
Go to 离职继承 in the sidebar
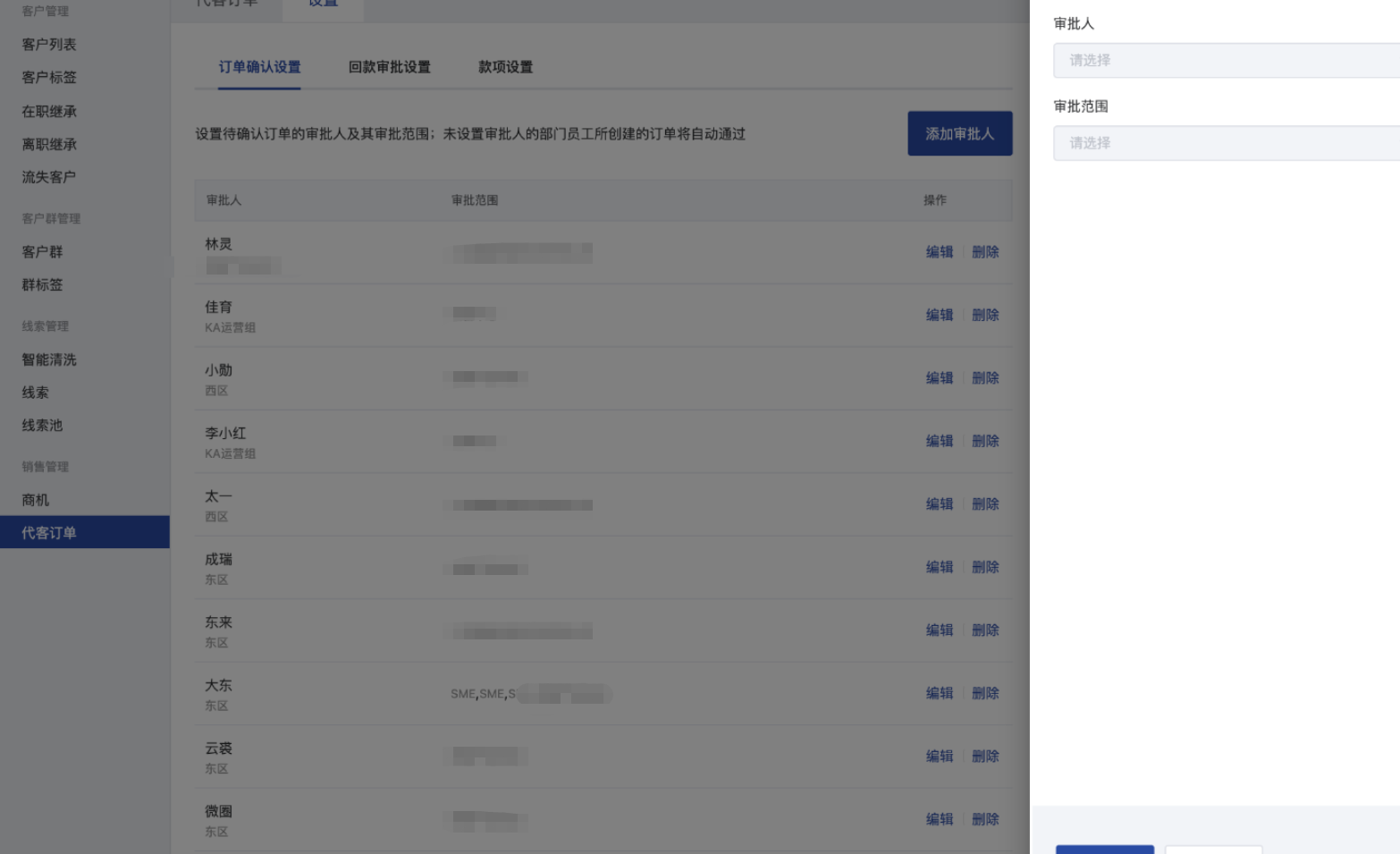pyautogui.click(x=49, y=144)
